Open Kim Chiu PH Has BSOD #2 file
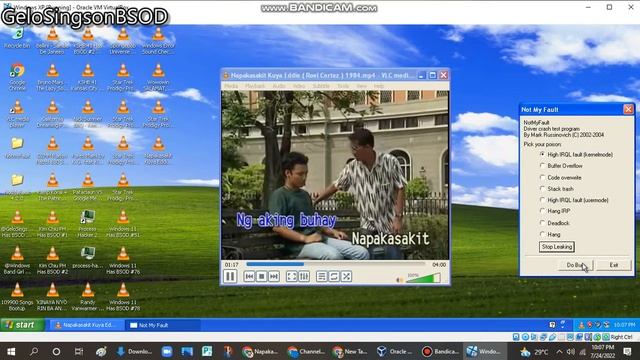This screenshot has height=360, width=640. (52, 260)
